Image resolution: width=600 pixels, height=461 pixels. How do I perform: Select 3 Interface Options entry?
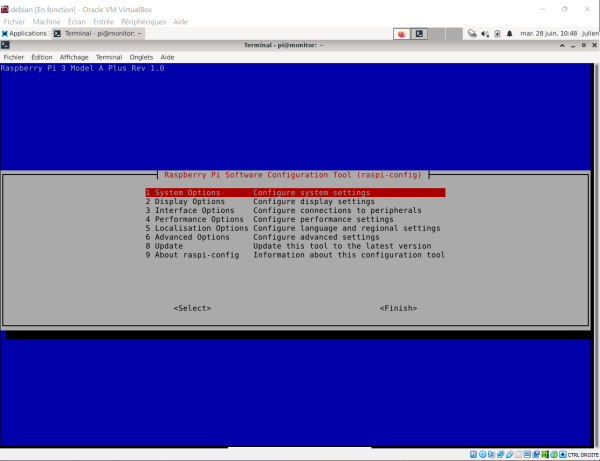[x=295, y=210]
